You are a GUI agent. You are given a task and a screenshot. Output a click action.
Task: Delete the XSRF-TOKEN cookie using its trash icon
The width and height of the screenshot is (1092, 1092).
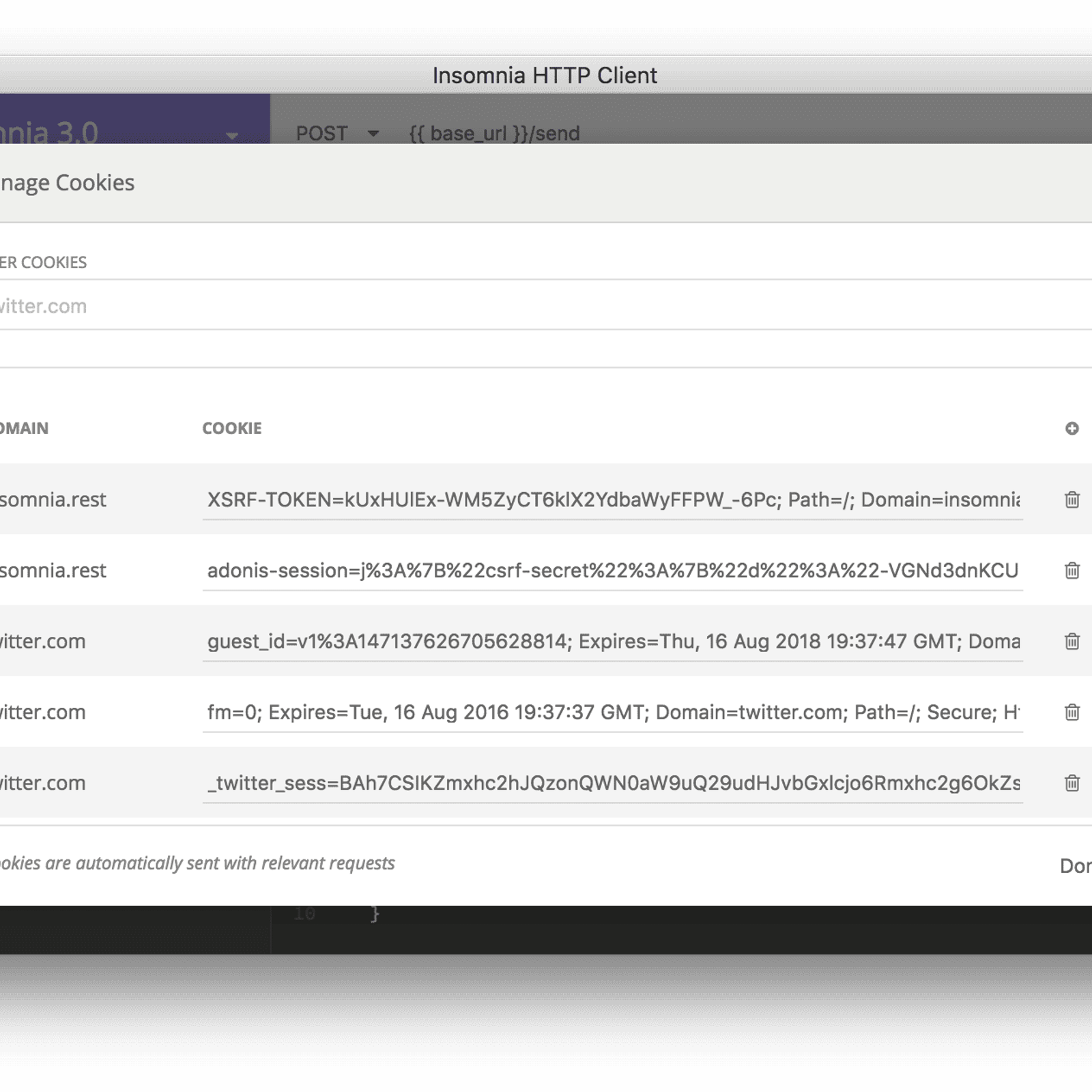pos(1072,500)
